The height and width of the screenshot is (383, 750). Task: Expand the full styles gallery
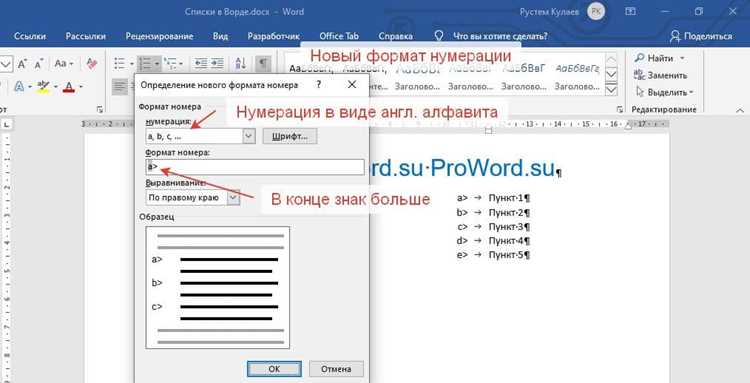click(611, 90)
